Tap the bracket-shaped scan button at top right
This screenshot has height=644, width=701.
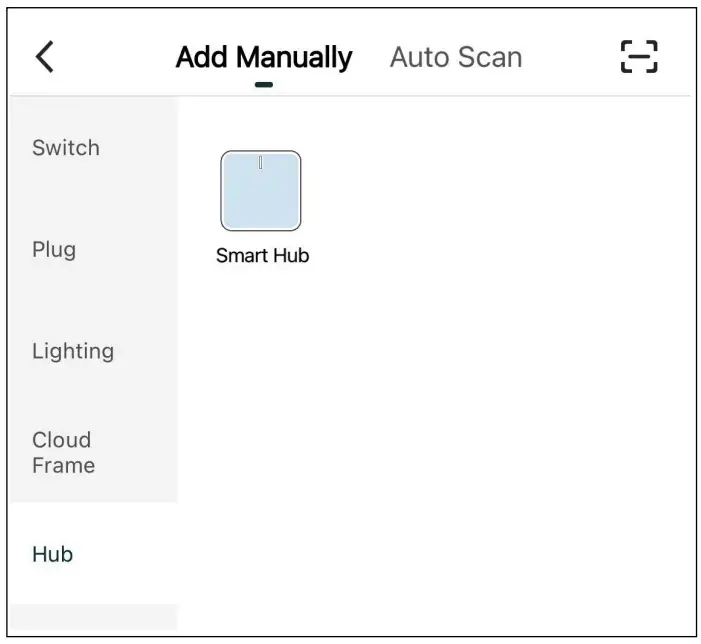coord(639,57)
